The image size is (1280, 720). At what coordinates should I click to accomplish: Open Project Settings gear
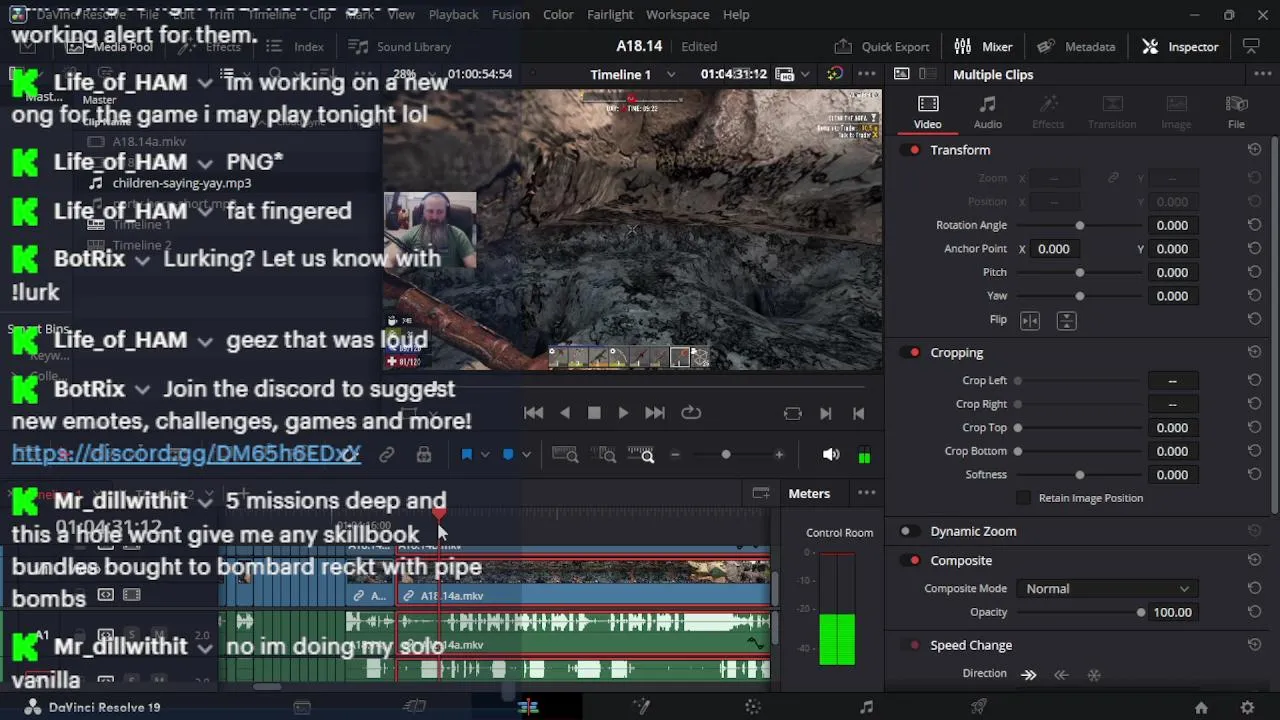tap(1247, 707)
